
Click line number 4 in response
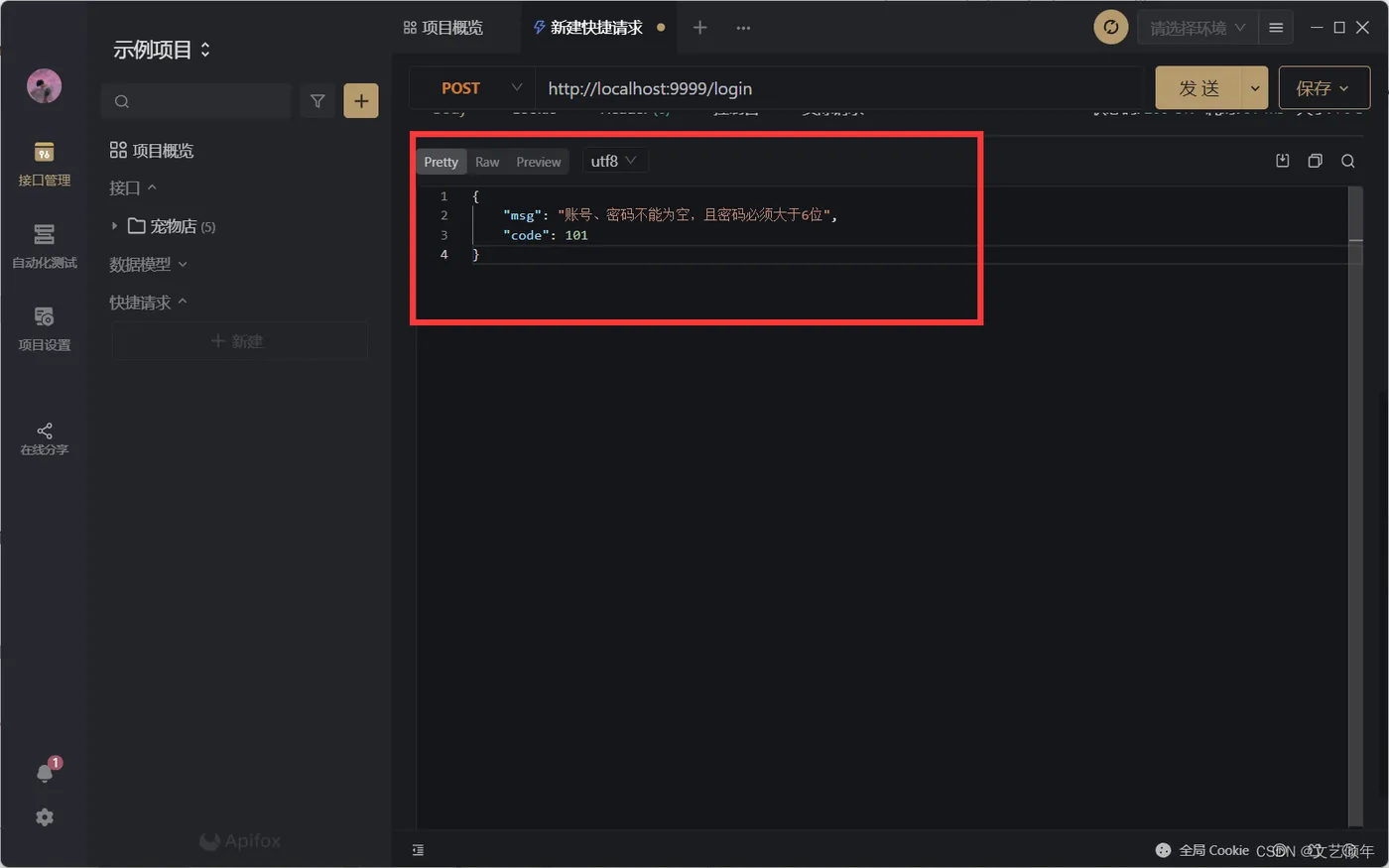point(443,255)
